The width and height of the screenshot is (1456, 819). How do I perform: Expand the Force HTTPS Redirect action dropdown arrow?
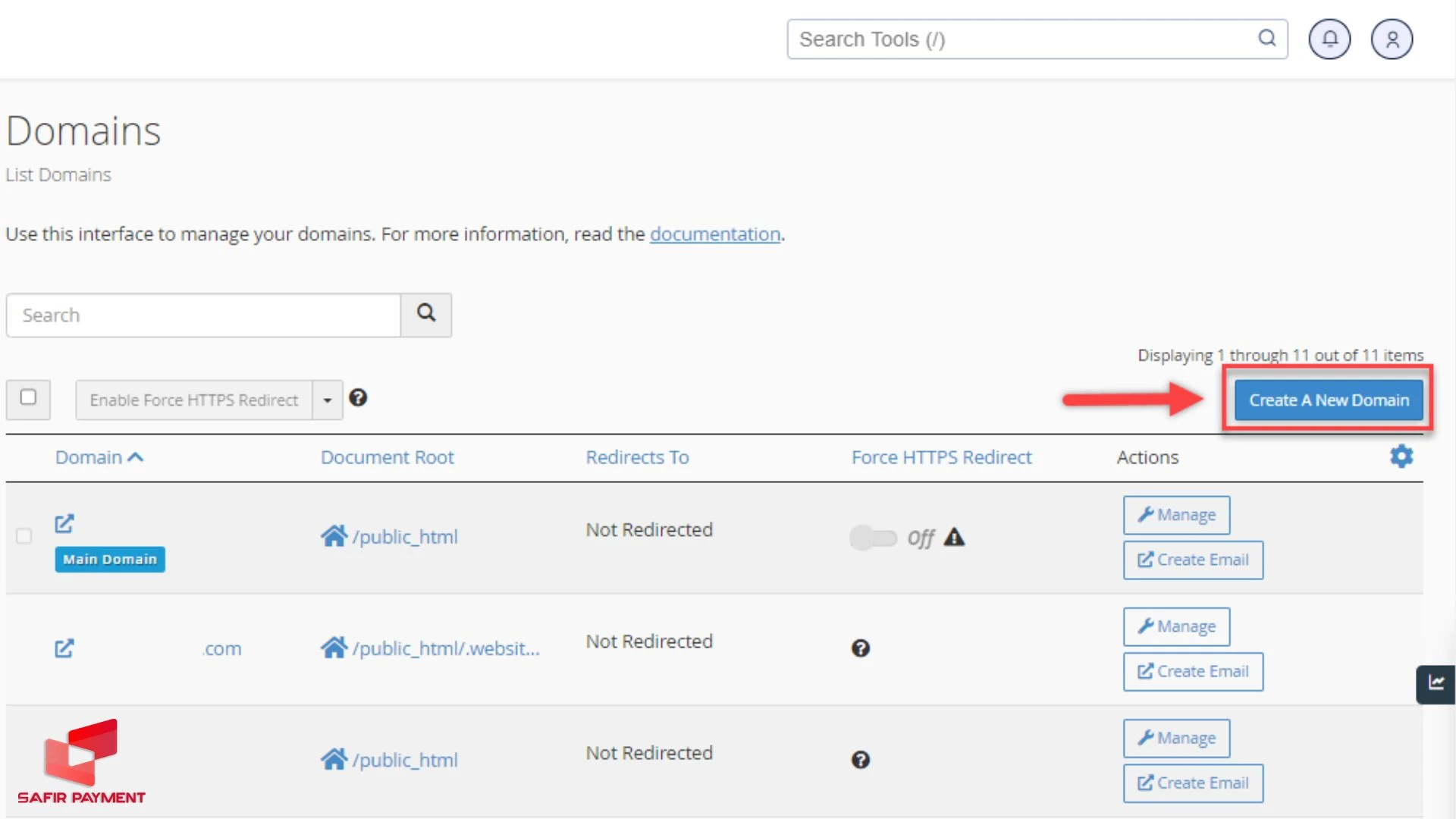(328, 400)
